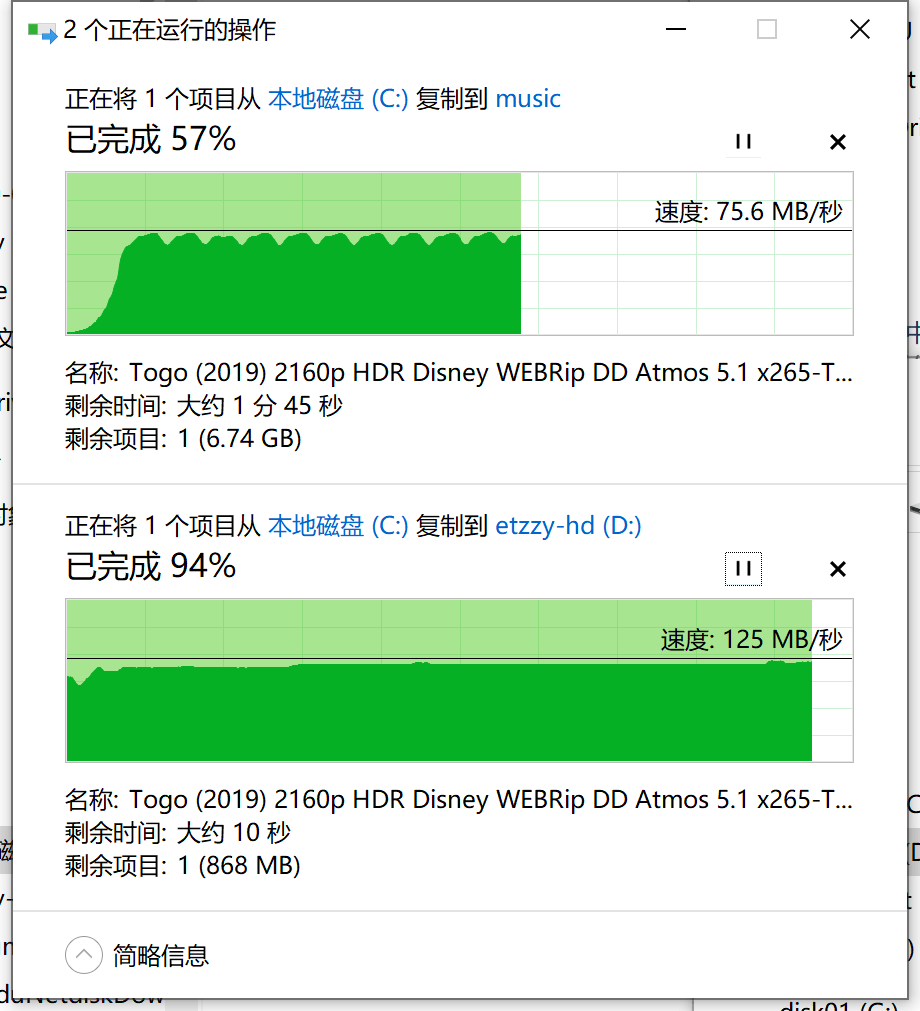Click the 2 个正在运行的操作 window title
Image resolution: width=920 pixels, height=1011 pixels.
point(170,31)
